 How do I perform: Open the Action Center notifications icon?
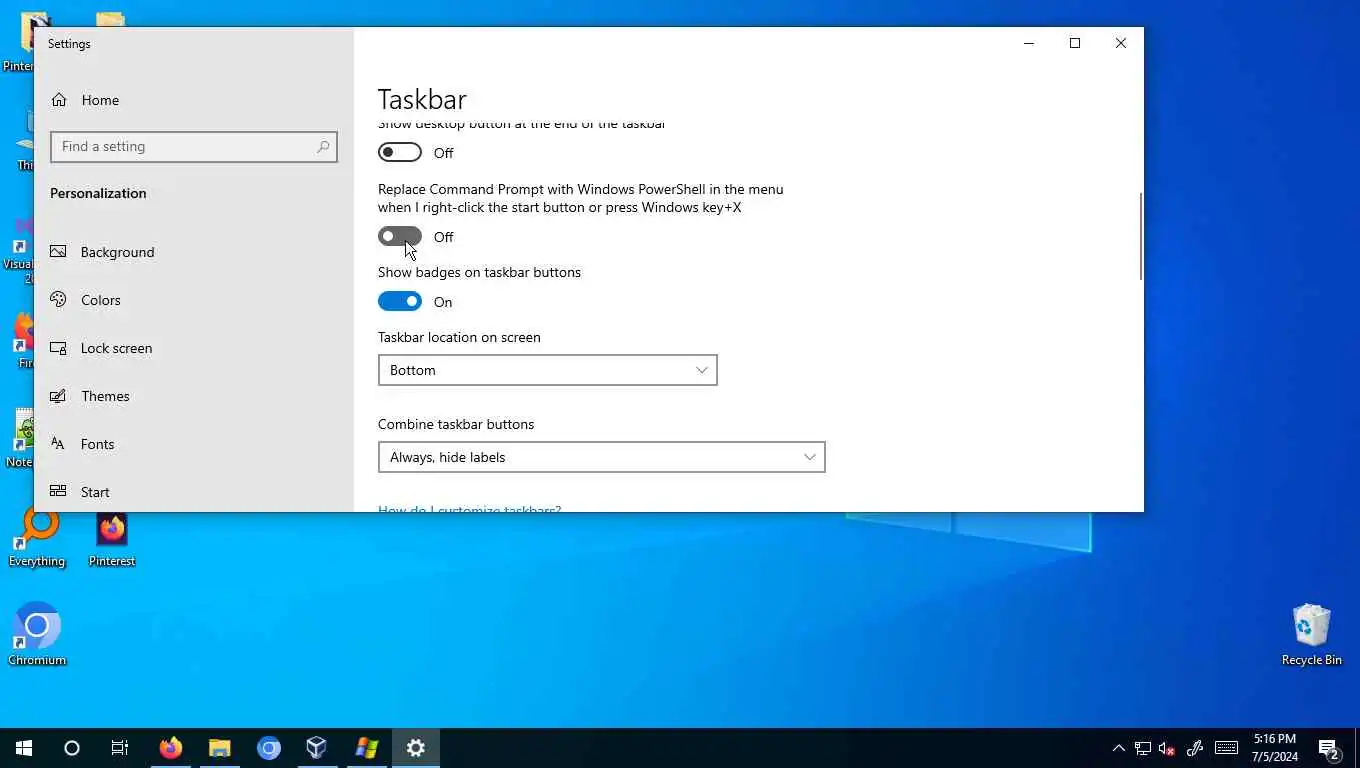tap(1330, 748)
